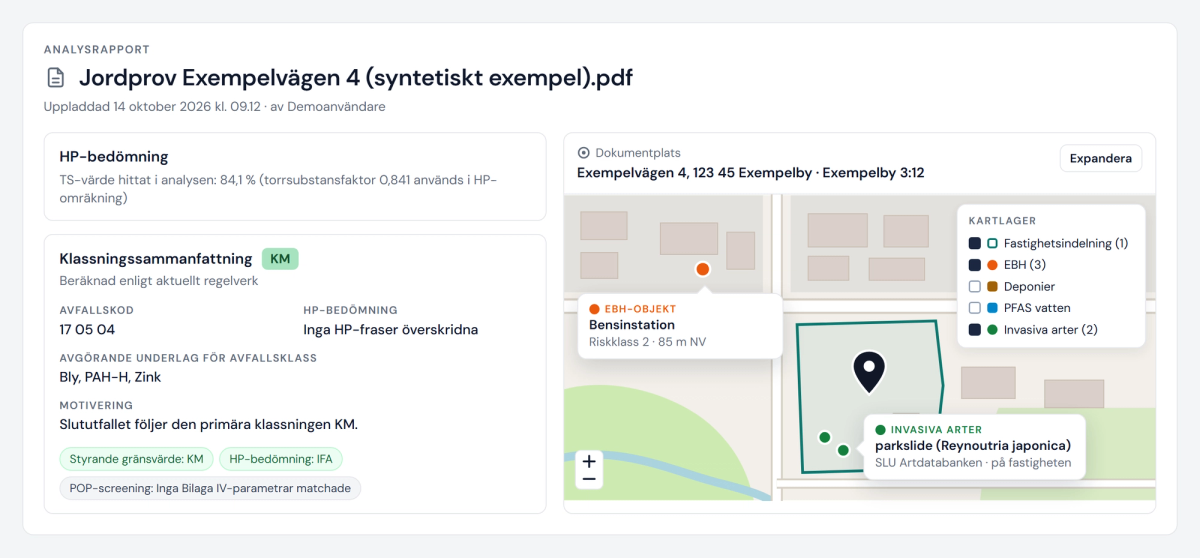Viewport: 1200px width, 558px height.
Task: Click the blue PFAS vatten legend swatch
Action: click(x=992, y=308)
